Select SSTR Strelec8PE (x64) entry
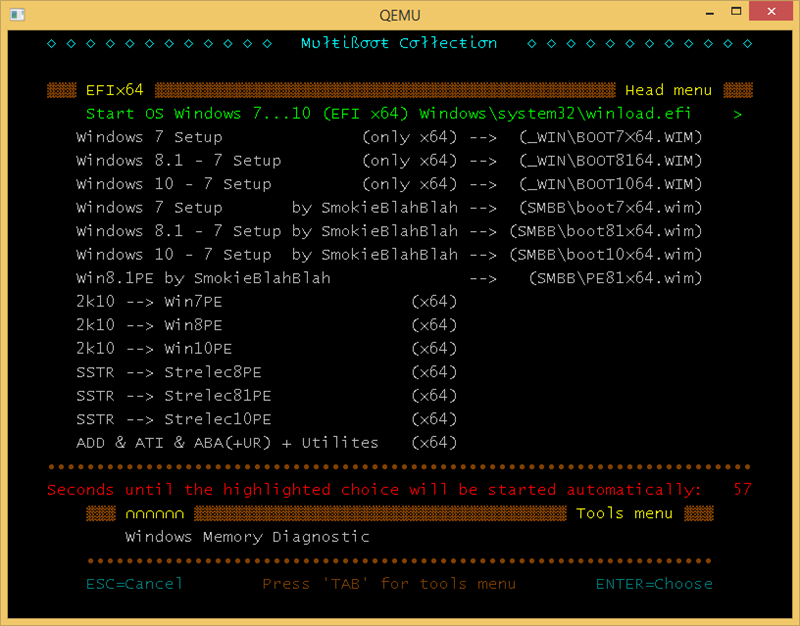The height and width of the screenshot is (626, 800). pyautogui.click(x=266, y=372)
